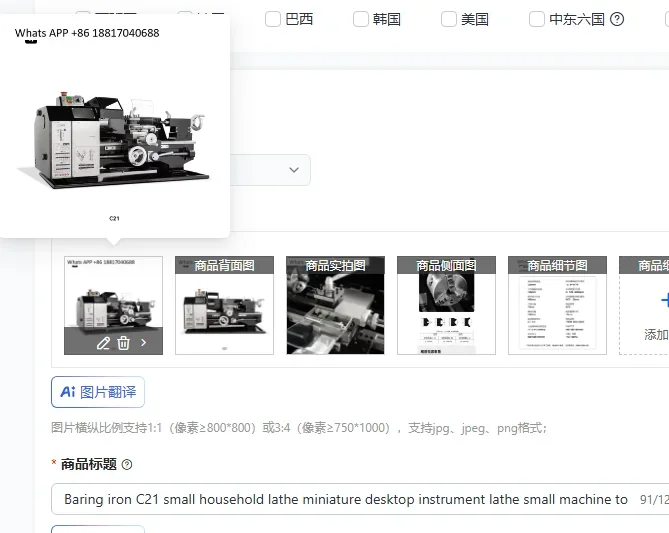The width and height of the screenshot is (669, 533).
Task: Delete first image with trash icon
Action: (x=124, y=343)
